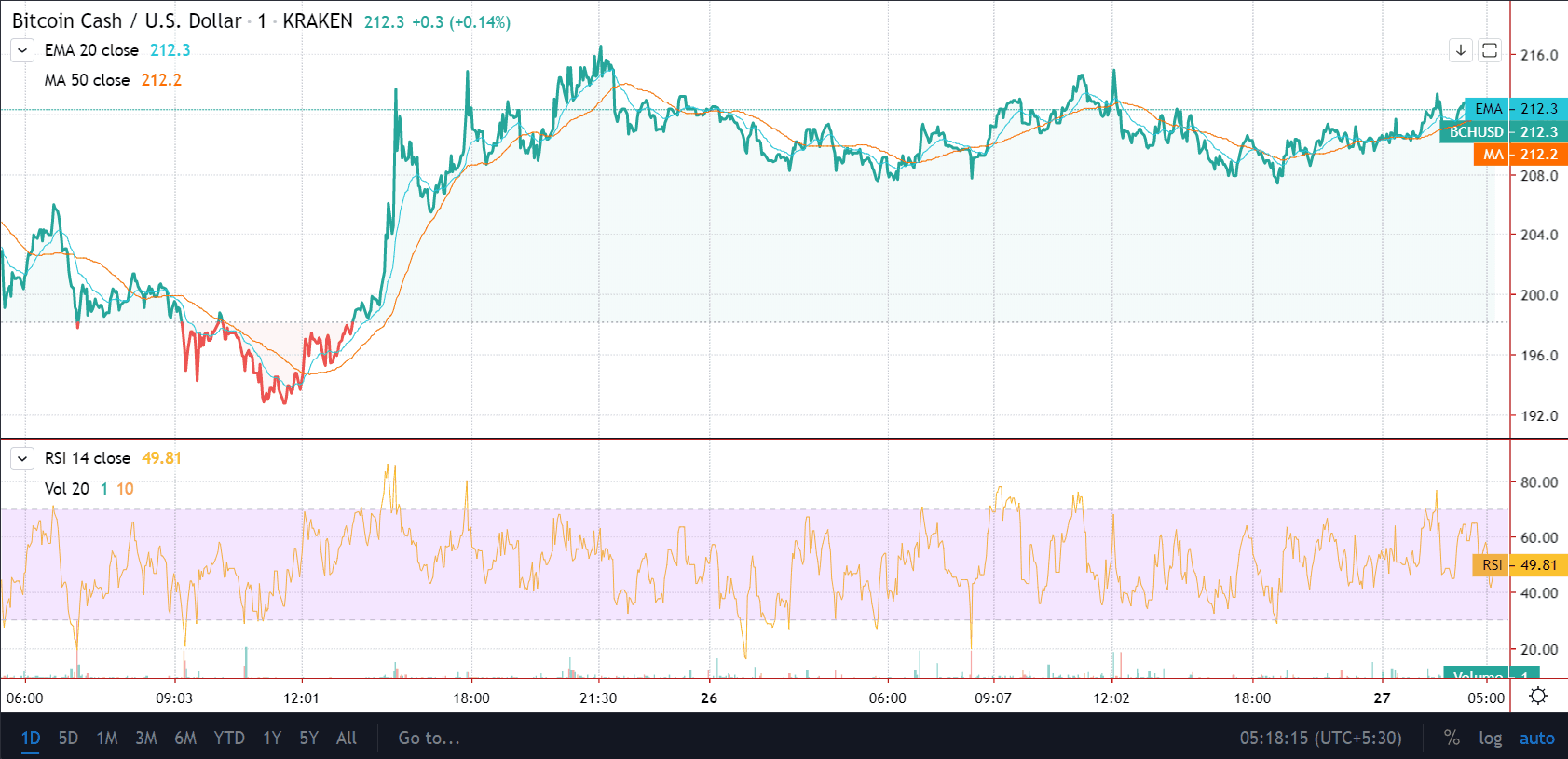1568x759 pixels.
Task: Select the 1D time range
Action: pyautogui.click(x=31, y=739)
